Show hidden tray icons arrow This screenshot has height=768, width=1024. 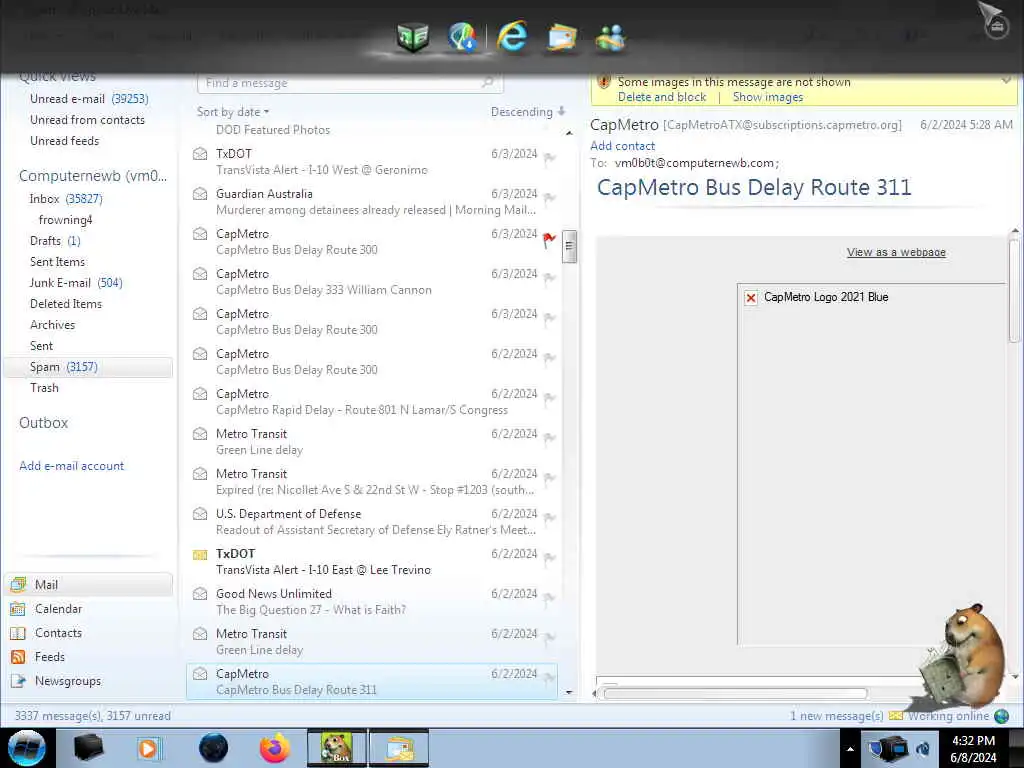(850, 749)
